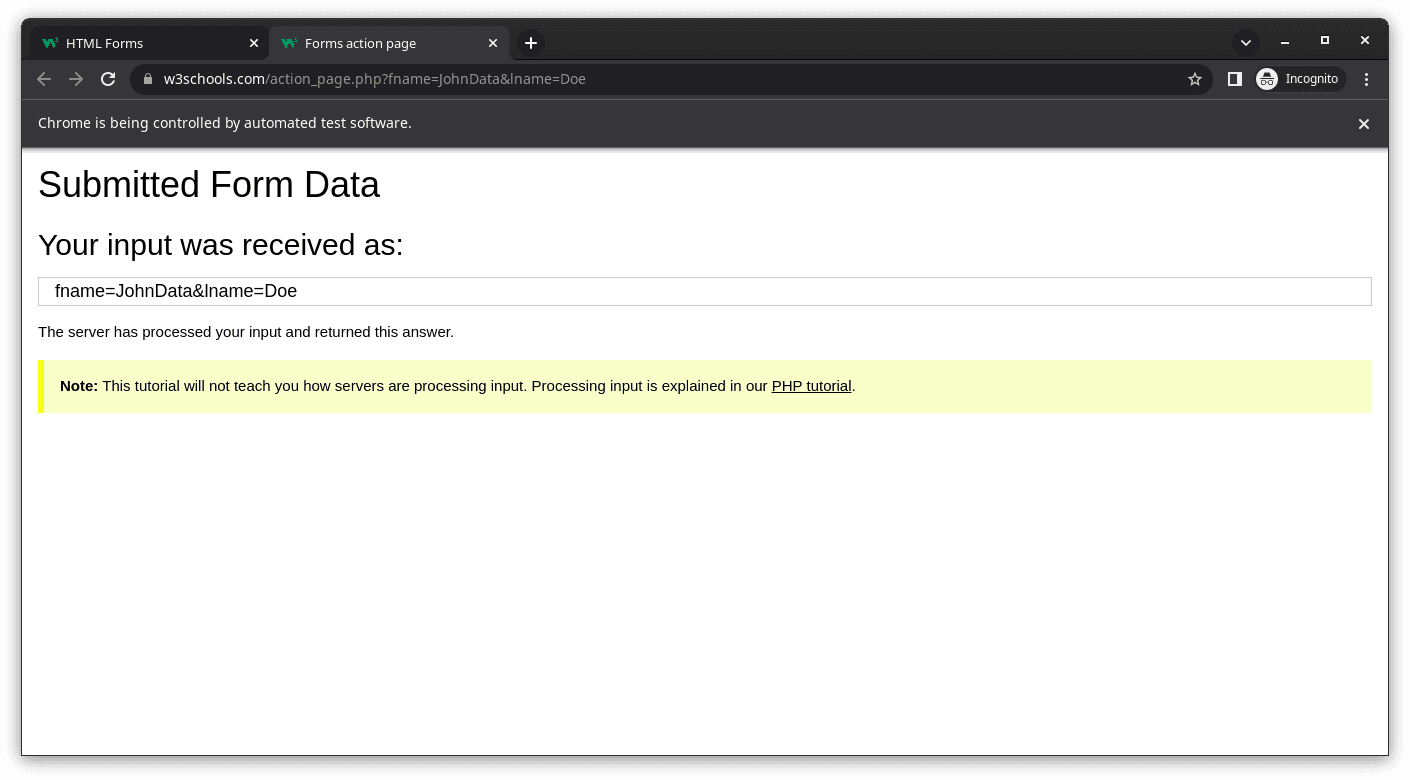Click the browser back arrow
The width and height of the screenshot is (1410, 780).
[44, 79]
